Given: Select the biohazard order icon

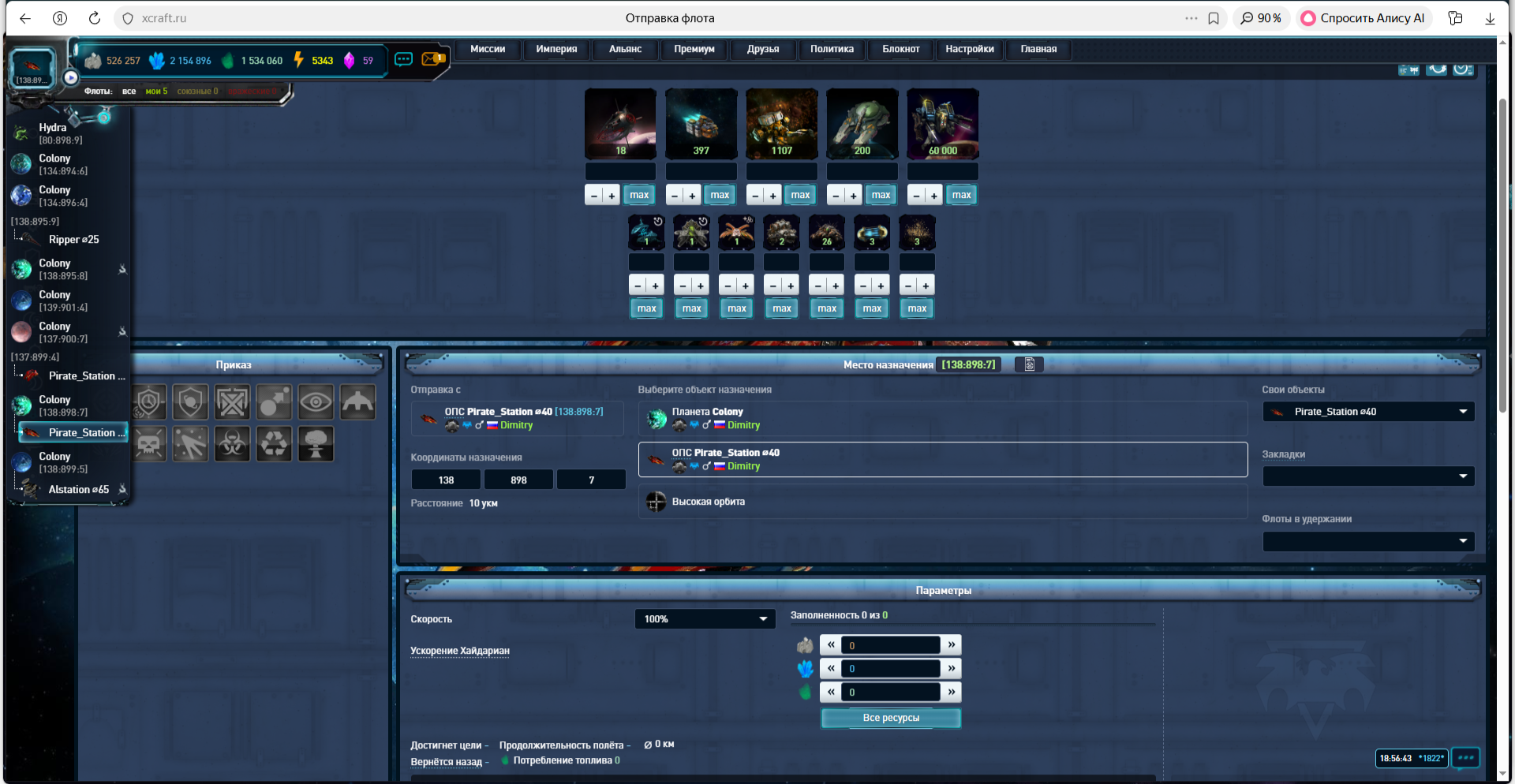Looking at the screenshot, I should coord(232,444).
